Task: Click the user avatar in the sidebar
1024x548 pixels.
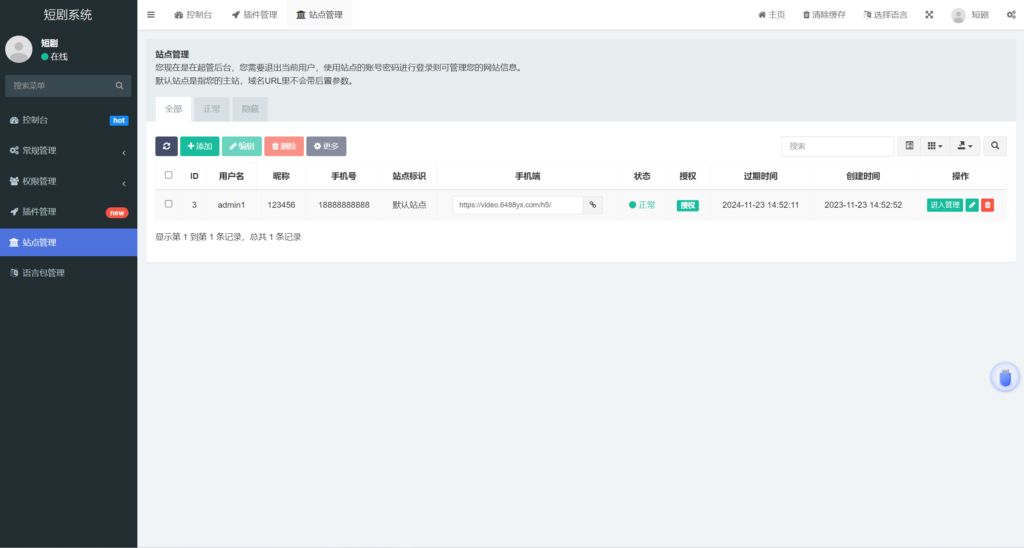Action: (19, 50)
